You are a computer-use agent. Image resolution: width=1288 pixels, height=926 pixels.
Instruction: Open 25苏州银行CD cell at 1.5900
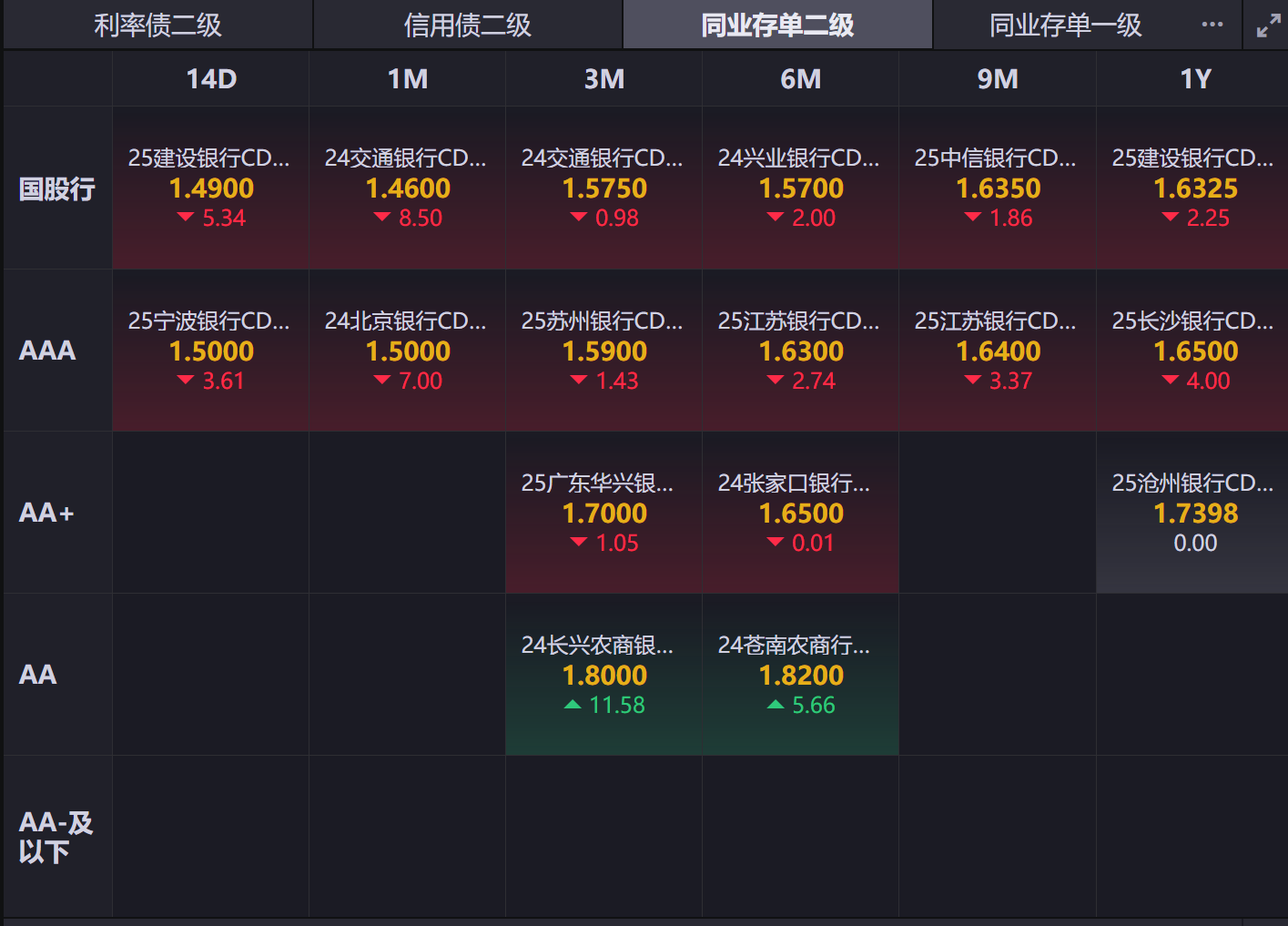point(604,351)
